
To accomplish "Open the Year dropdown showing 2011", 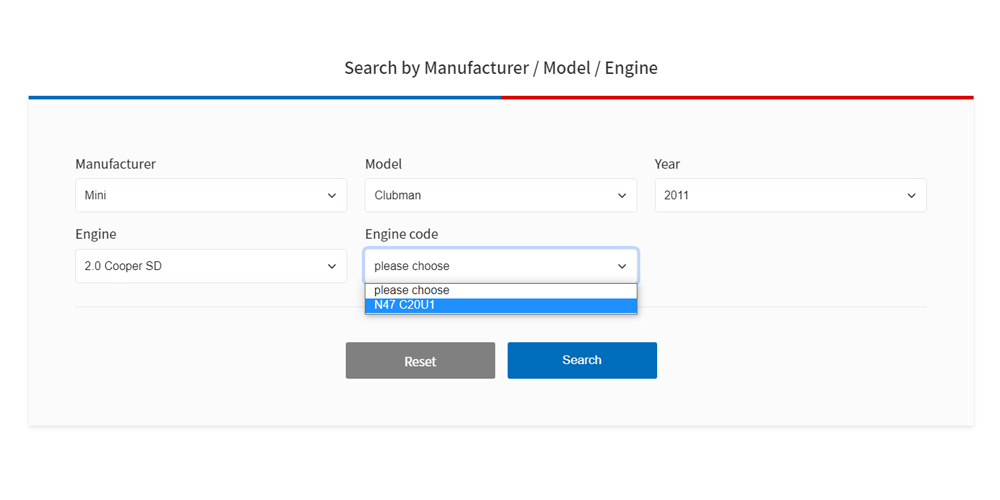I will click(x=791, y=195).
